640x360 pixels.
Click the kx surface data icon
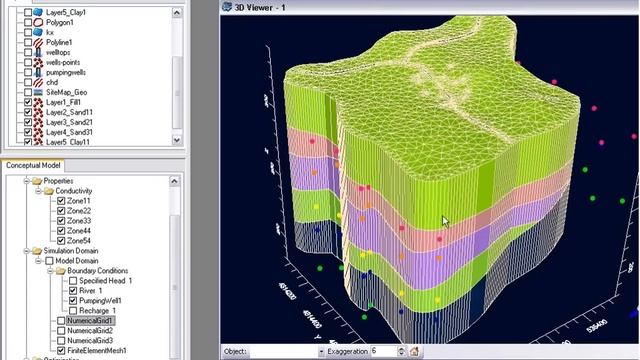38,32
